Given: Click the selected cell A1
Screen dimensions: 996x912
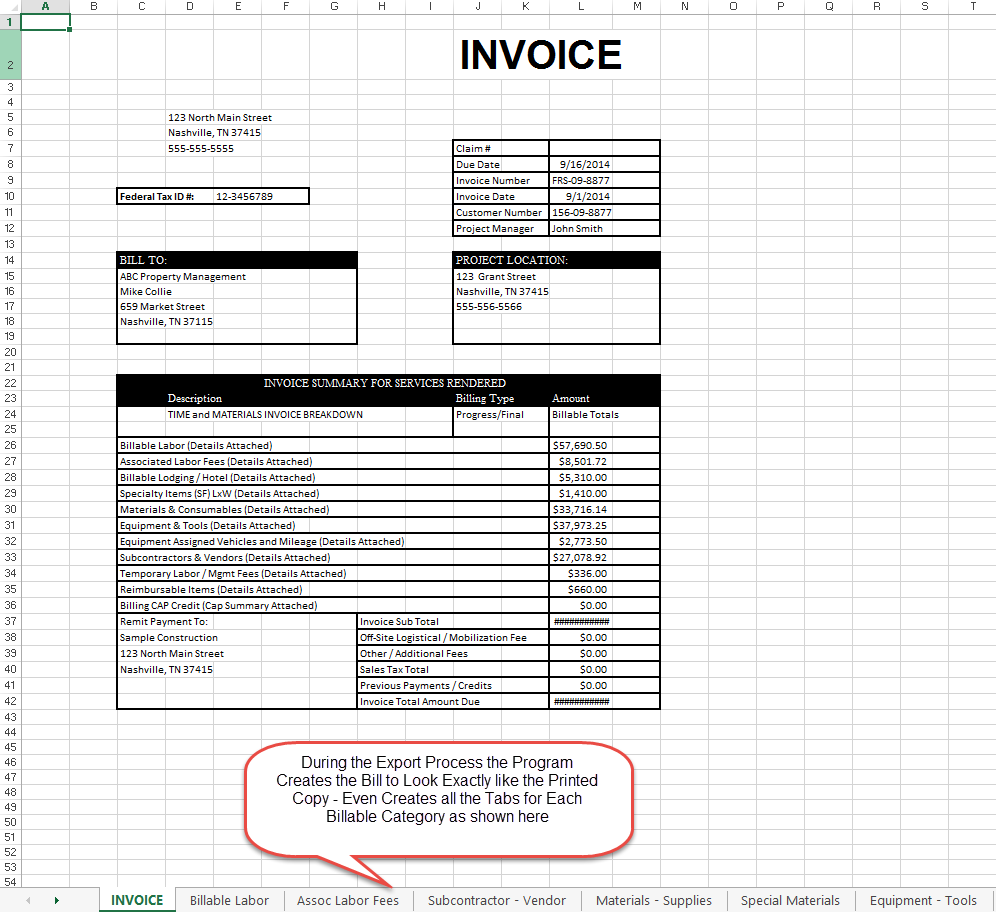Looking at the screenshot, I should (45, 22).
